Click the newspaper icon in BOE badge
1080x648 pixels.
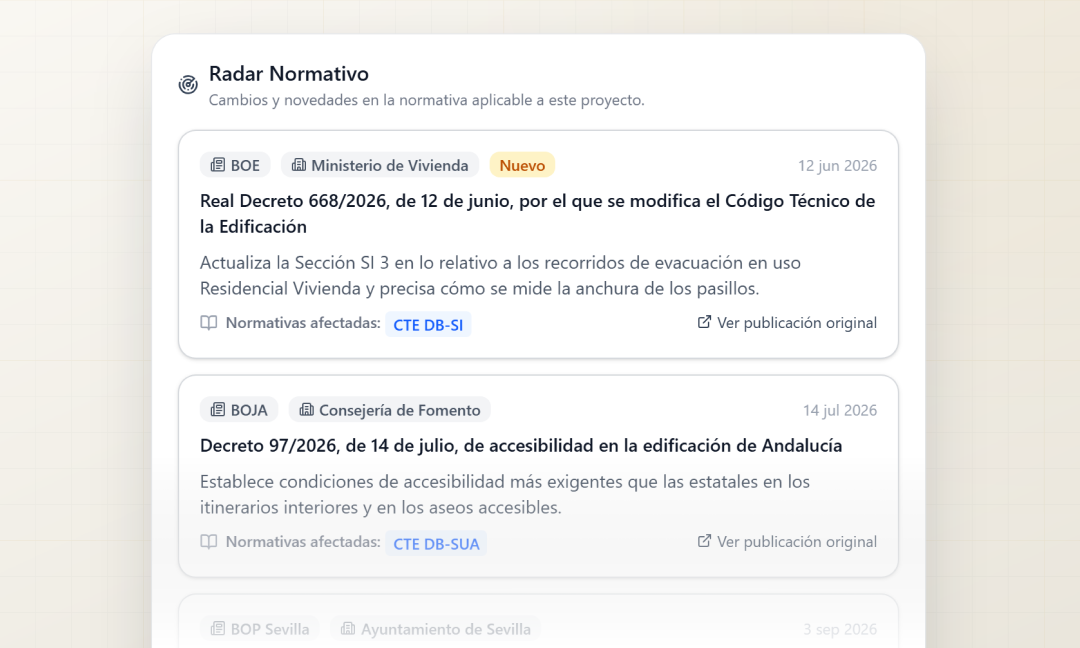[218, 165]
